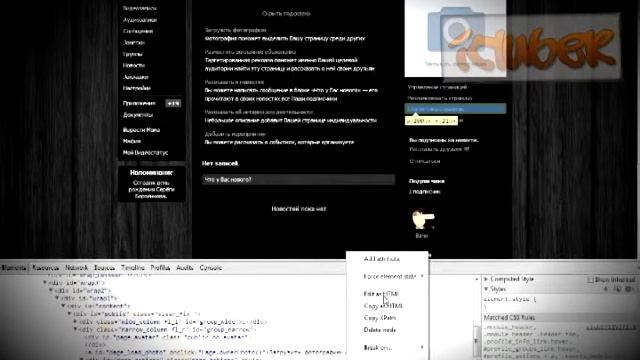Switch to the Profiles tab
Screen dimensions: 640x360
pos(160,268)
